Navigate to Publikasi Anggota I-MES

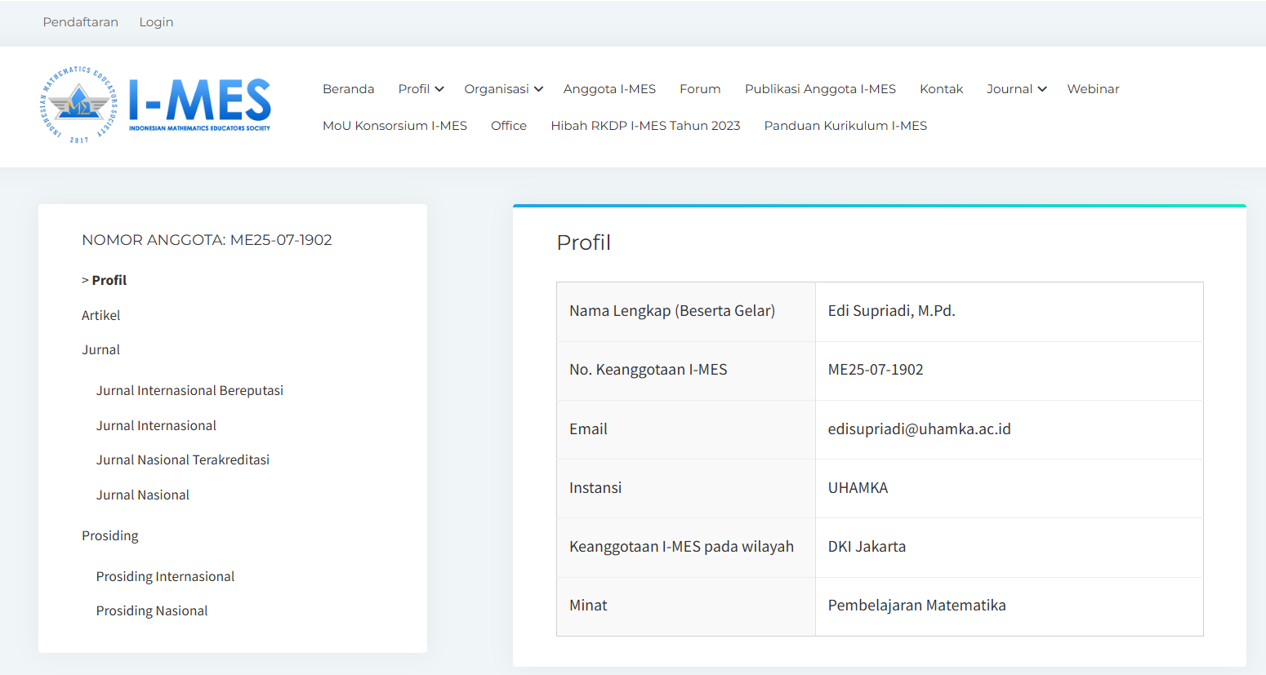coord(820,89)
